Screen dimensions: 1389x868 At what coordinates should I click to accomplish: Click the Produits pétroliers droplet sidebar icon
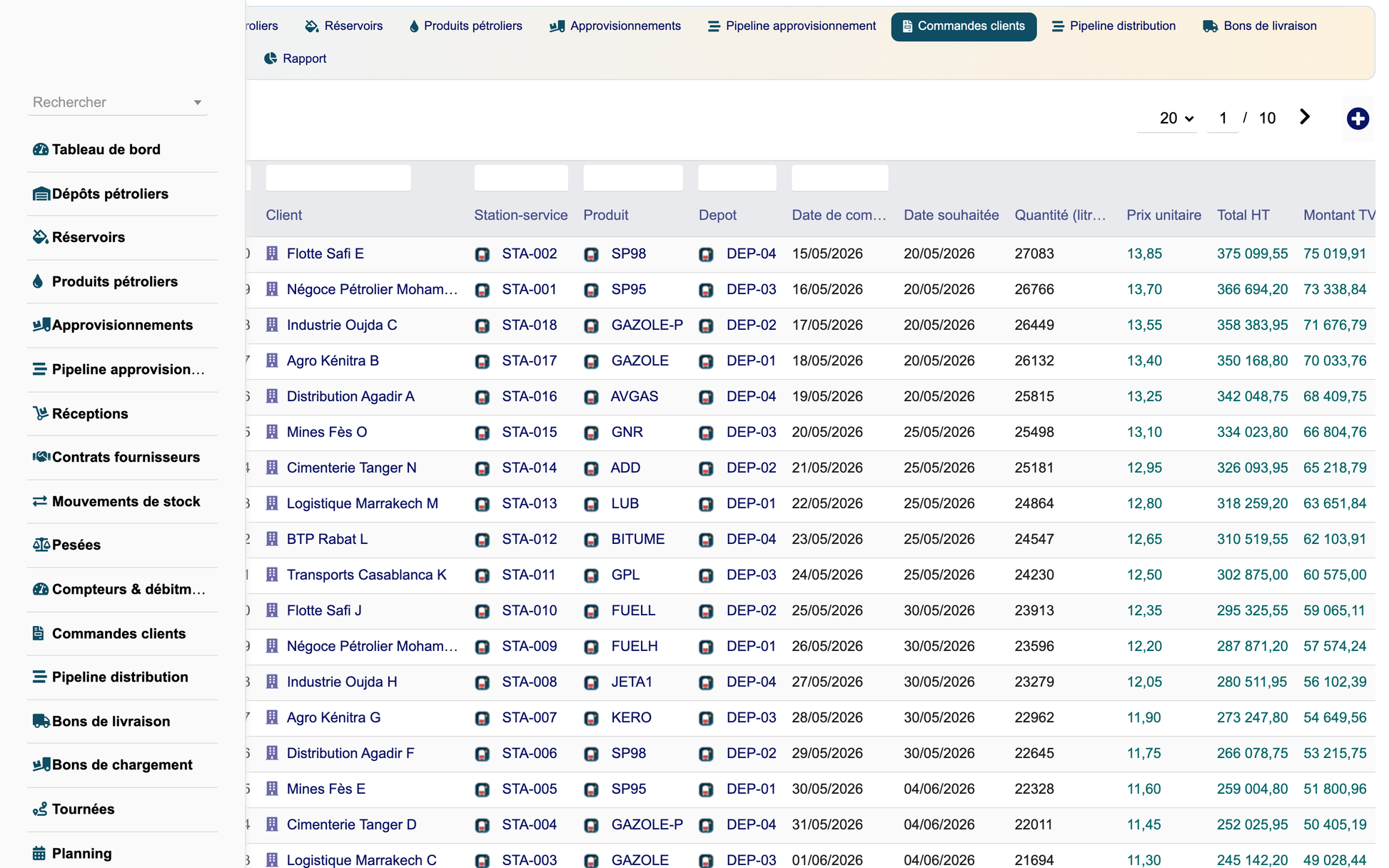tap(38, 281)
